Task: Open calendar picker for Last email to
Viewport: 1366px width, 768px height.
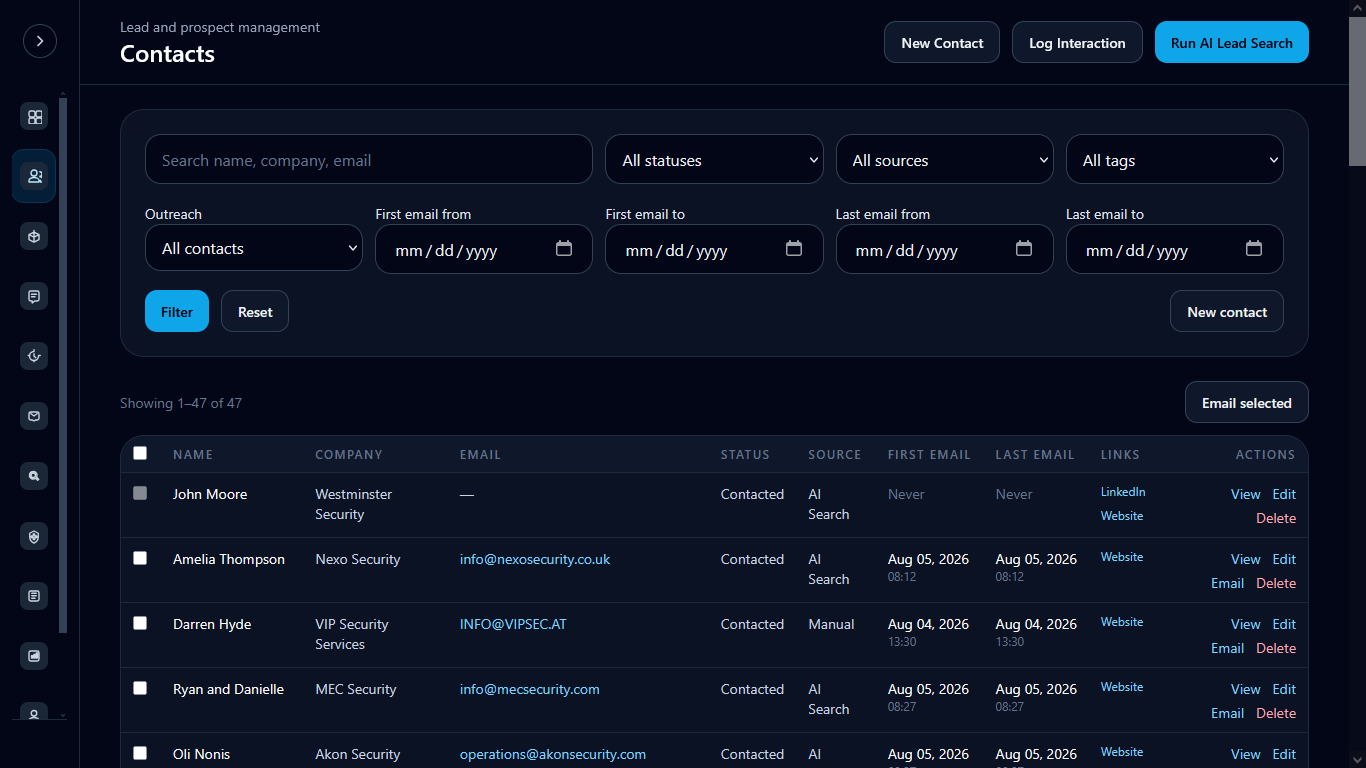Action: 1254,249
